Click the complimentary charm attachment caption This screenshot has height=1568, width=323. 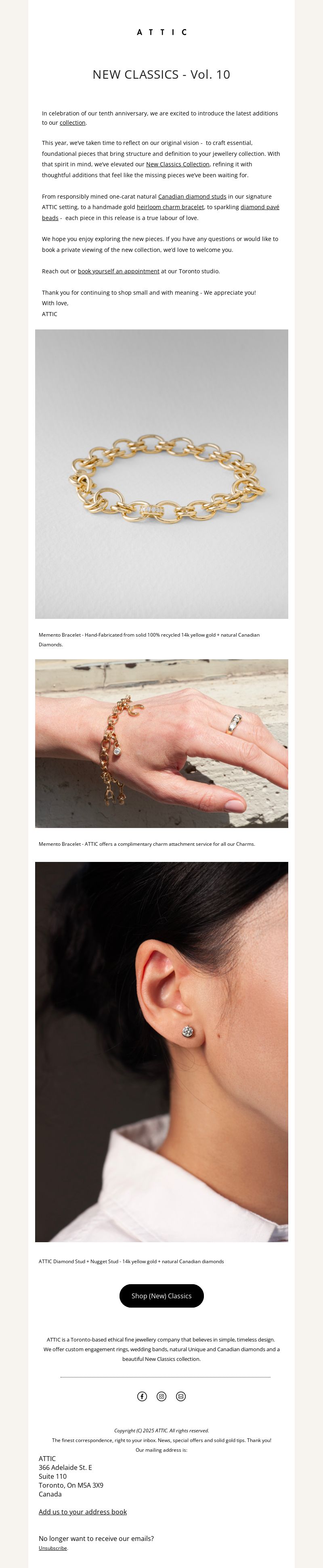[147, 844]
